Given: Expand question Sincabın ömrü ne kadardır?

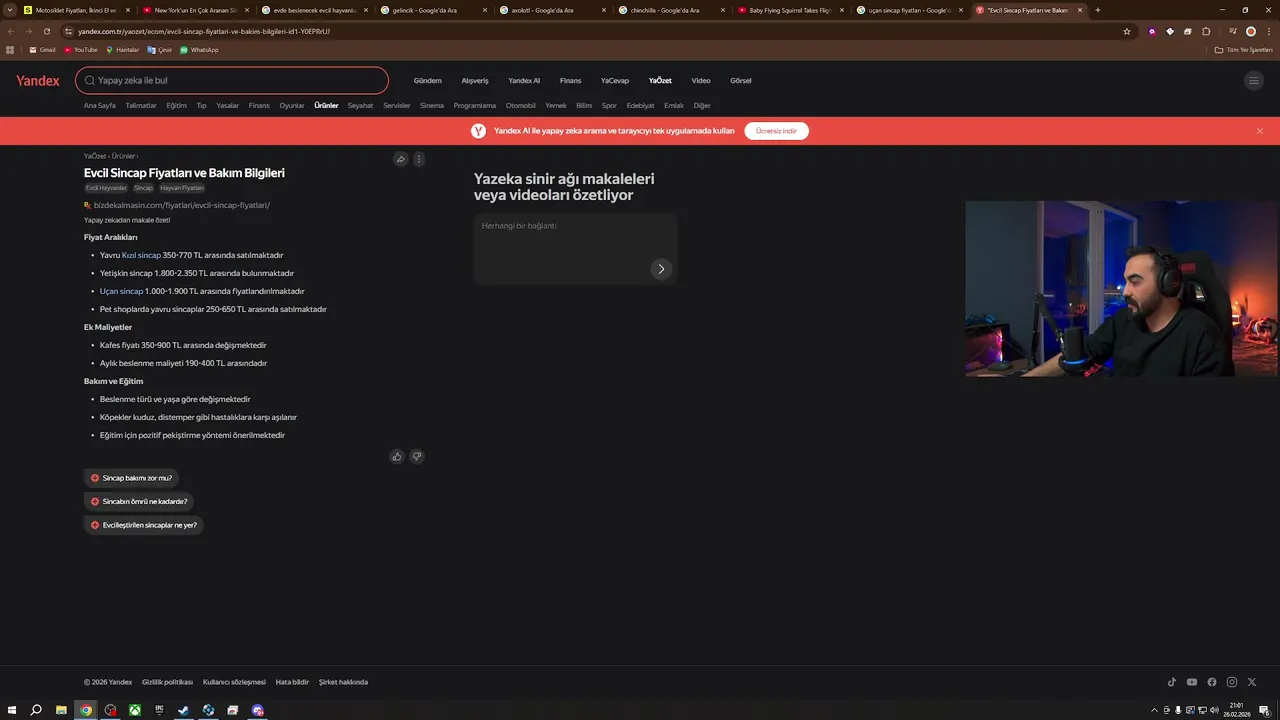Looking at the screenshot, I should click(x=139, y=501).
